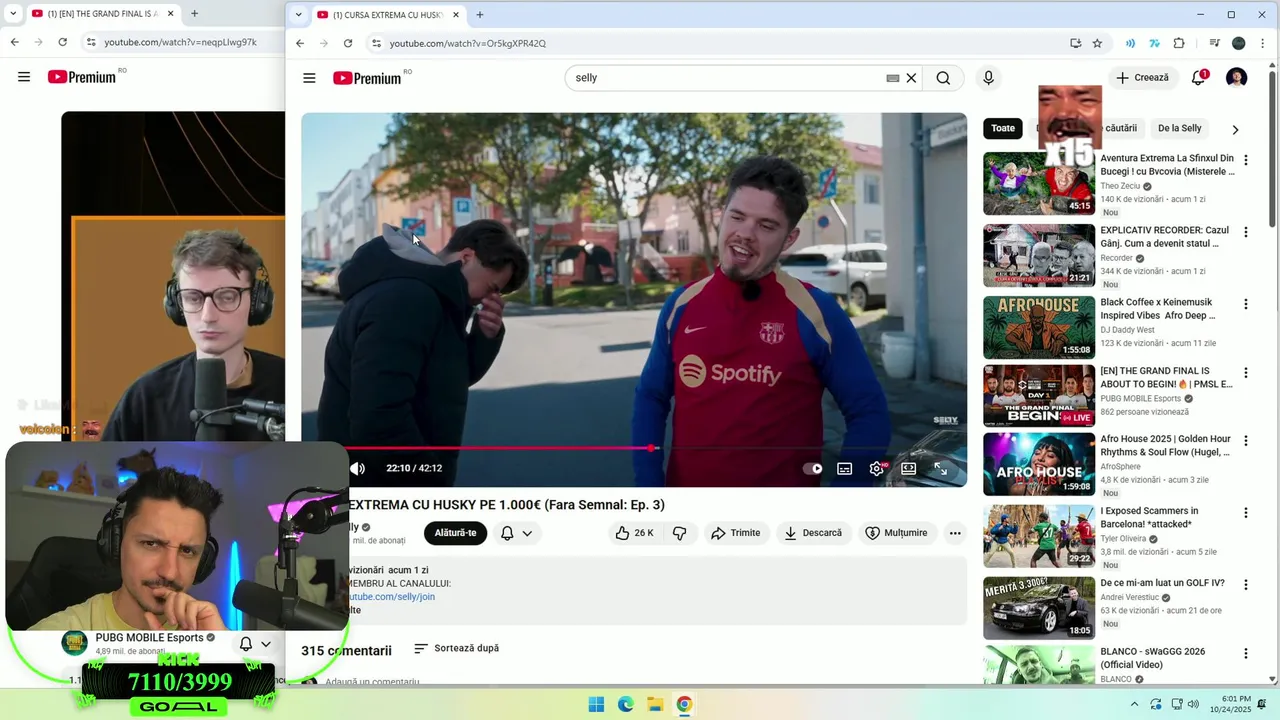Start voice search with the microphone

[988, 78]
